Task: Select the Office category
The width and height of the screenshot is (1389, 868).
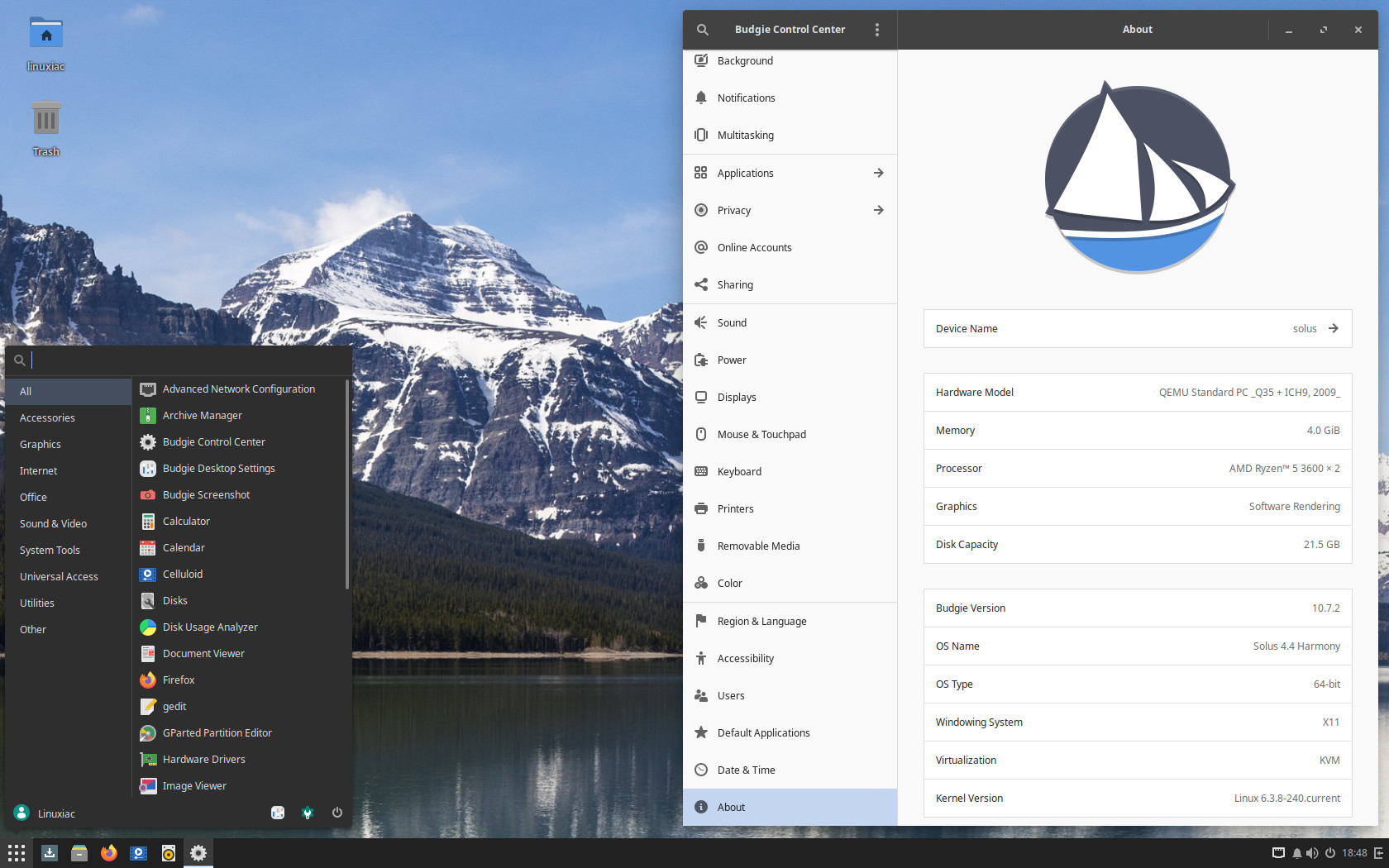Action: point(69,497)
